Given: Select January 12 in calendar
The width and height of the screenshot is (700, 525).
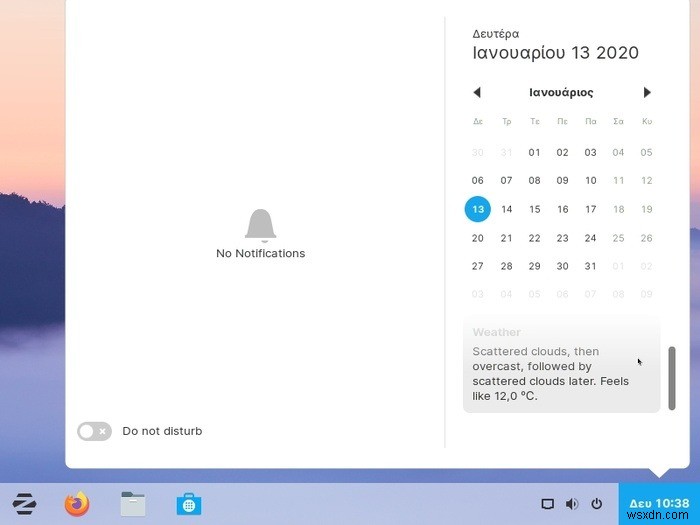Looking at the screenshot, I should click(x=646, y=180).
